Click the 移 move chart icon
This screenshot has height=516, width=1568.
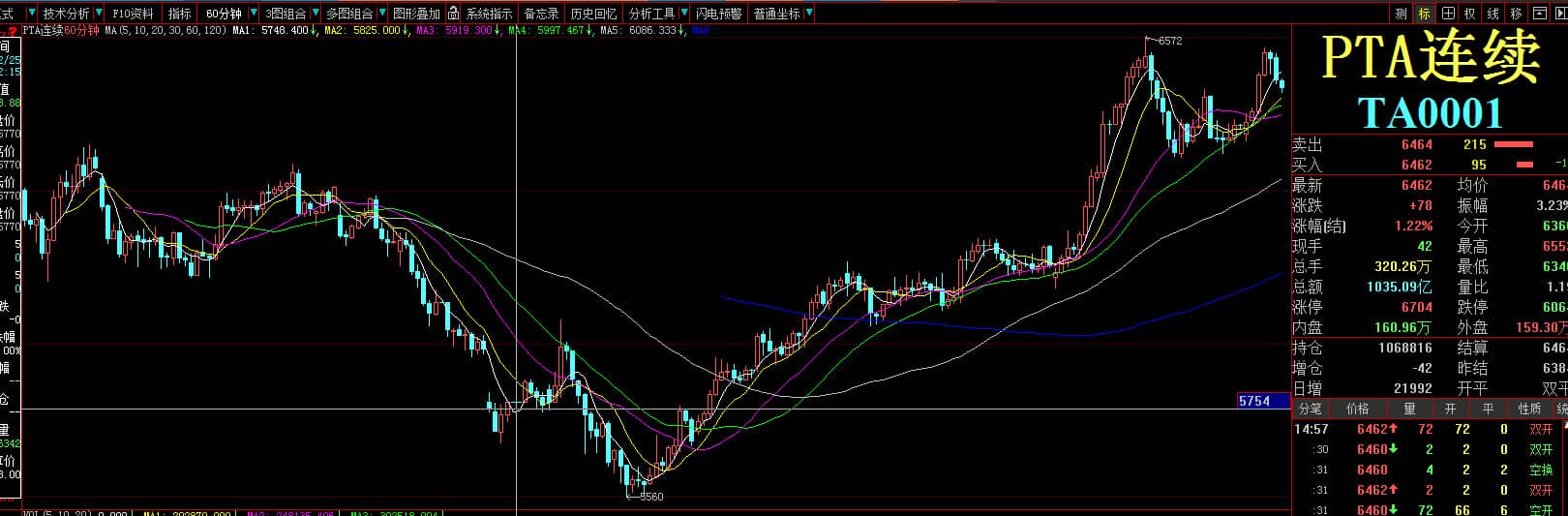(1516, 14)
